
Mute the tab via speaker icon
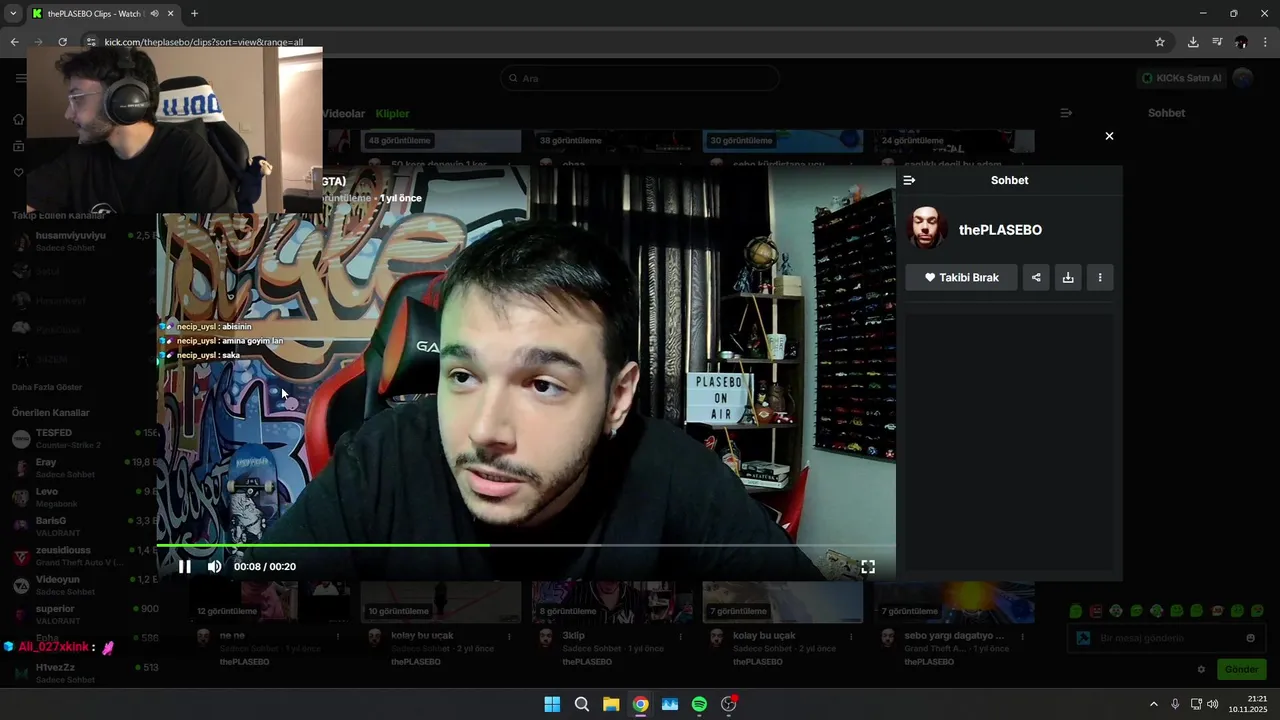(x=154, y=14)
